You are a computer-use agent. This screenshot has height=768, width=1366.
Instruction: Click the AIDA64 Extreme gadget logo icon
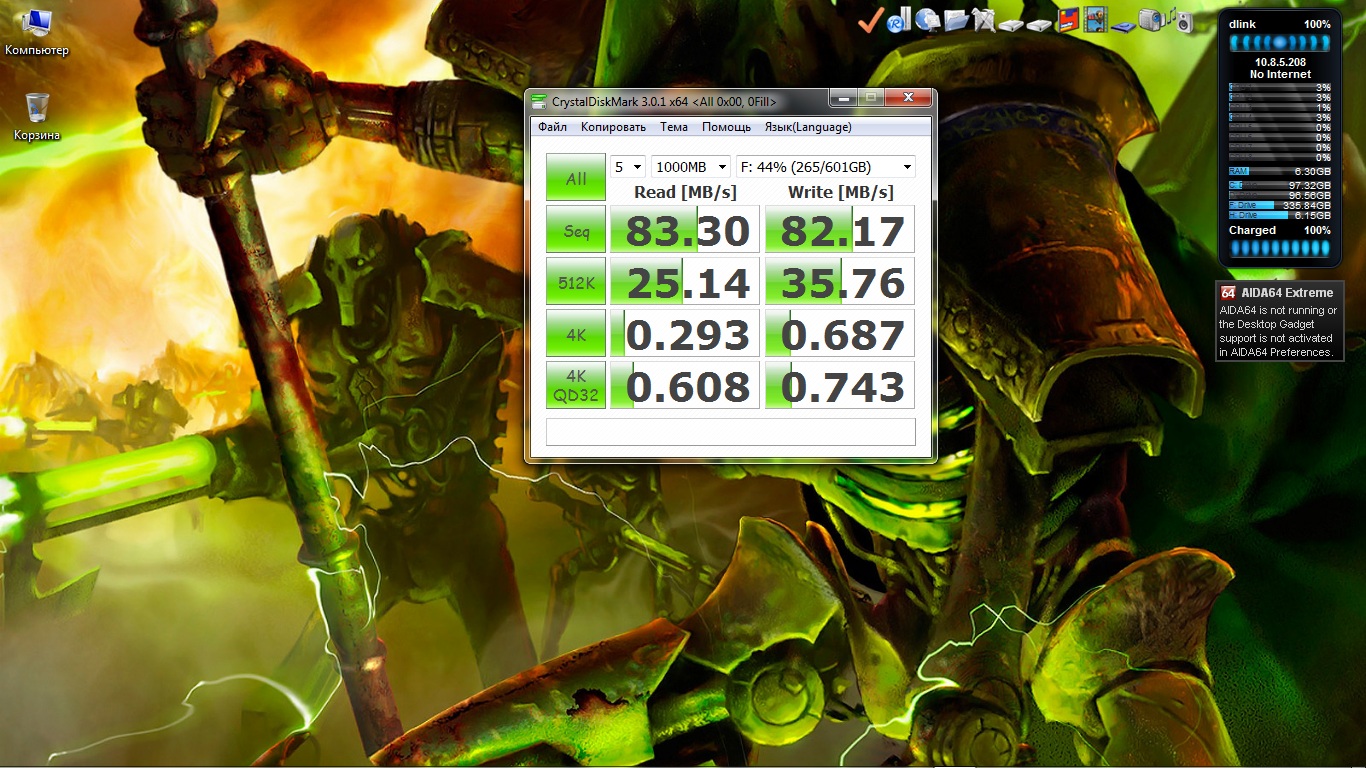(1227, 292)
